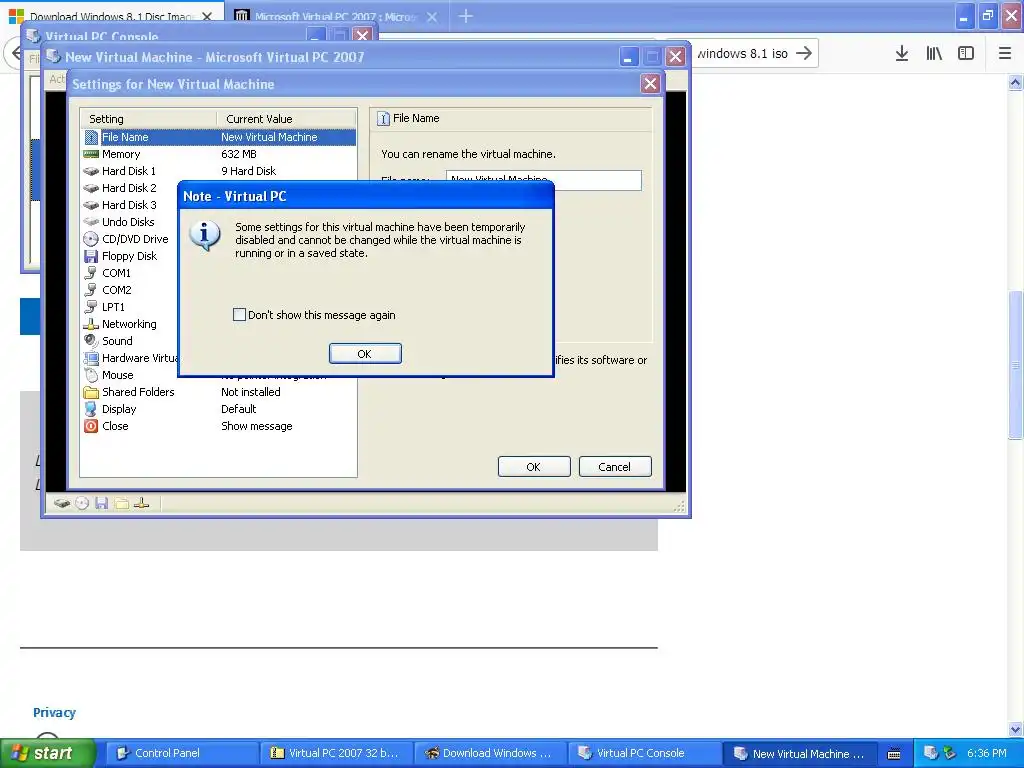
Task: Click network icon in VM status bar
Action: click(x=142, y=503)
